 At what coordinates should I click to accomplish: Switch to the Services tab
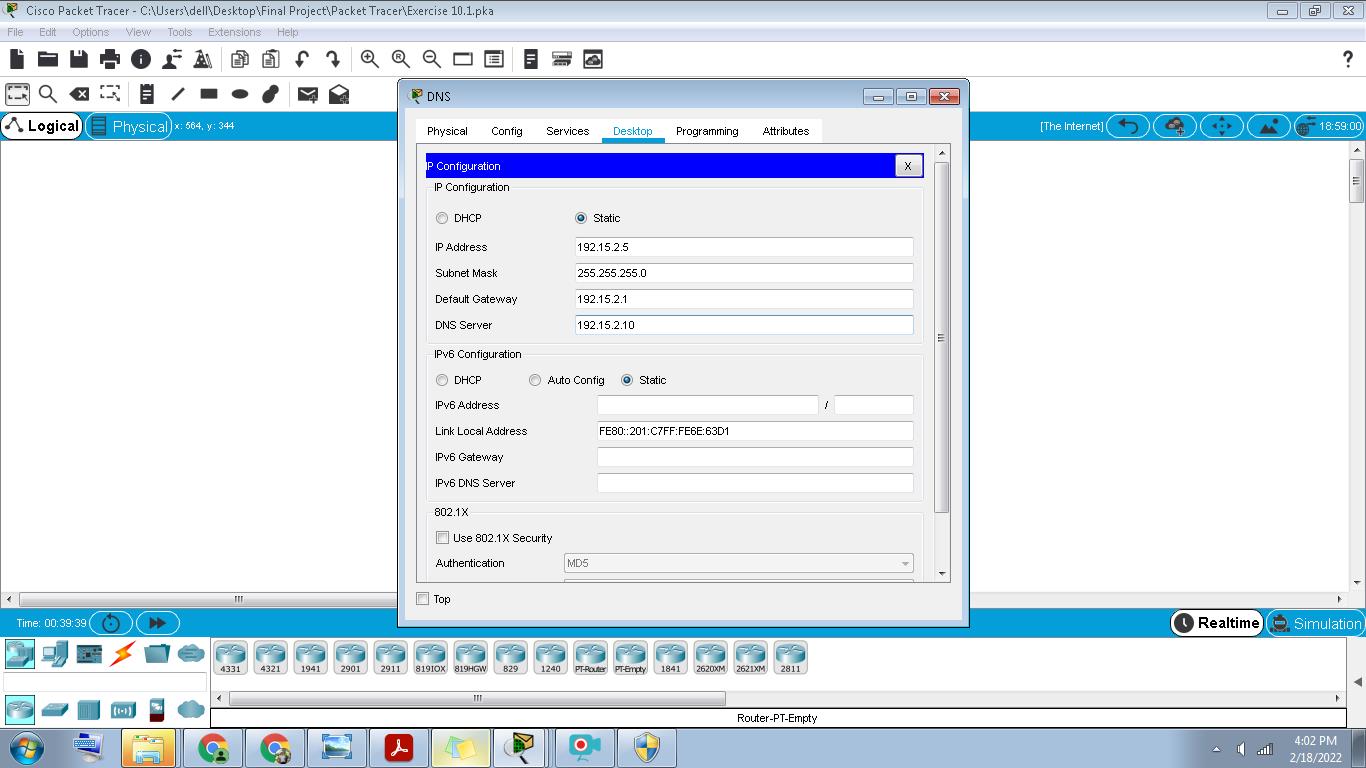pos(567,131)
